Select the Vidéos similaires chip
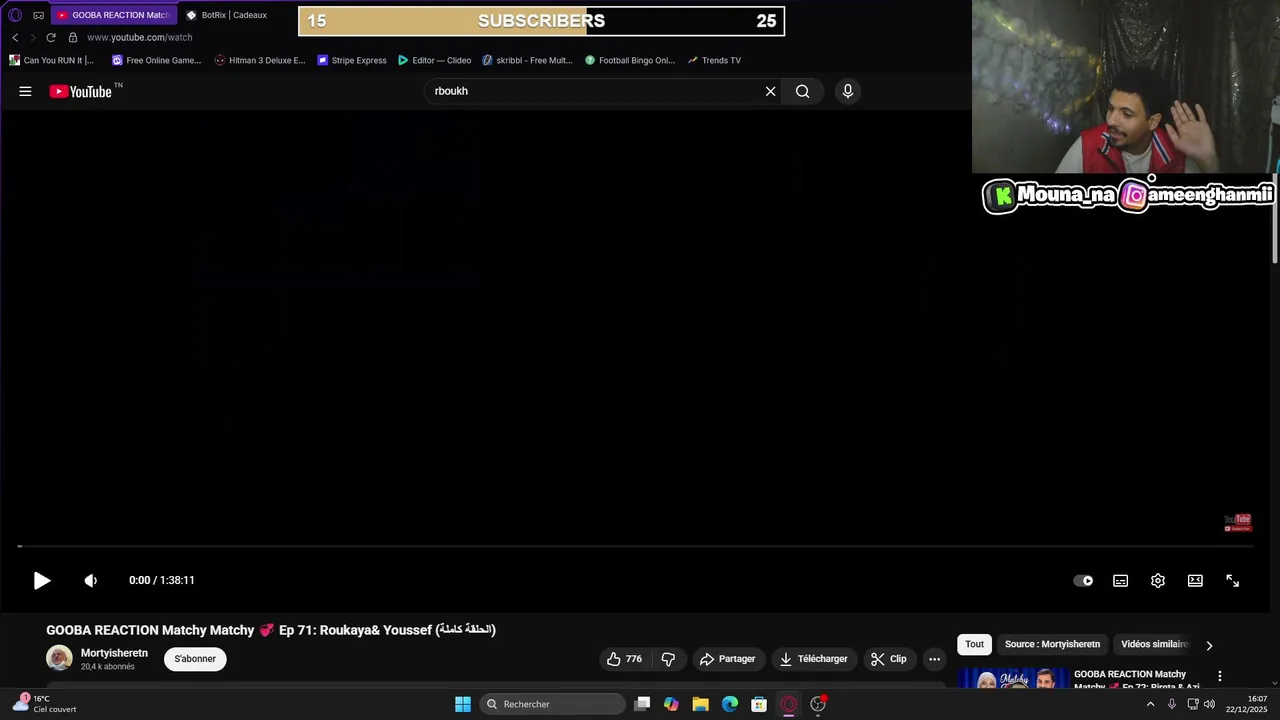The width and height of the screenshot is (1280, 720). coord(1154,645)
